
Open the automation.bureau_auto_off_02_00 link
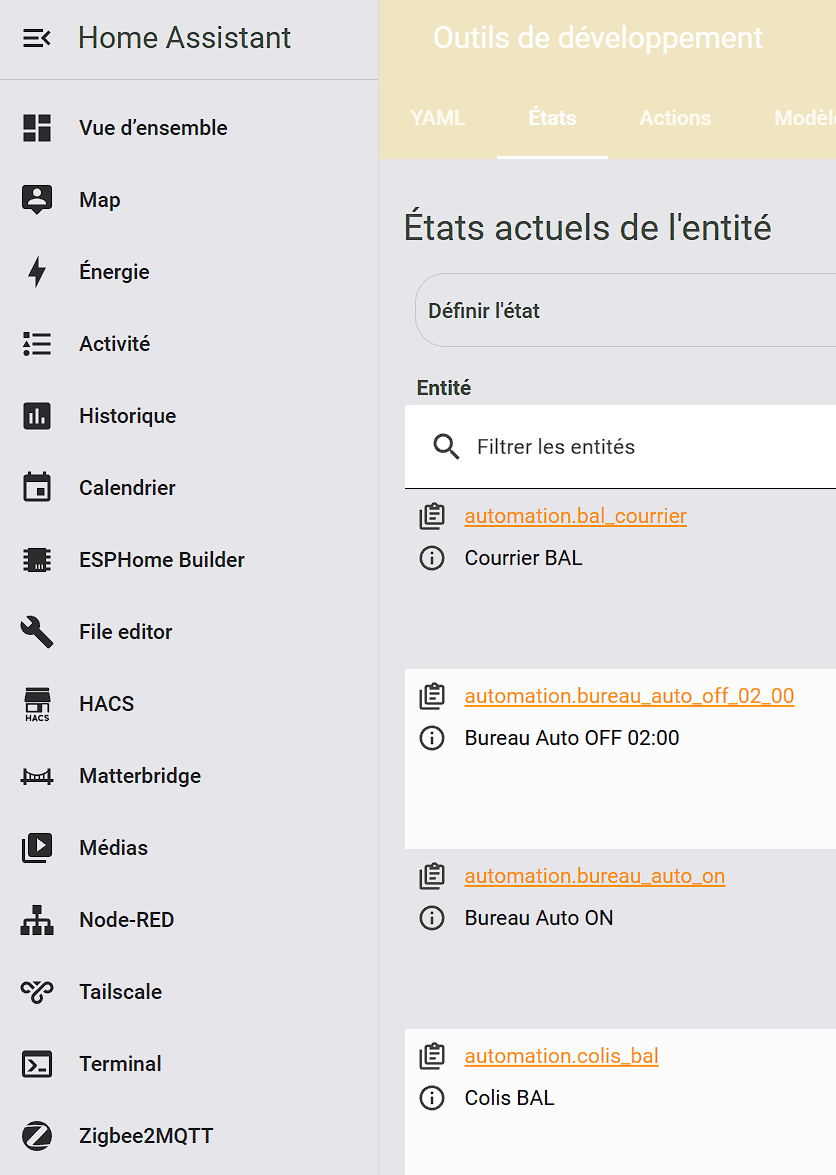click(x=629, y=696)
